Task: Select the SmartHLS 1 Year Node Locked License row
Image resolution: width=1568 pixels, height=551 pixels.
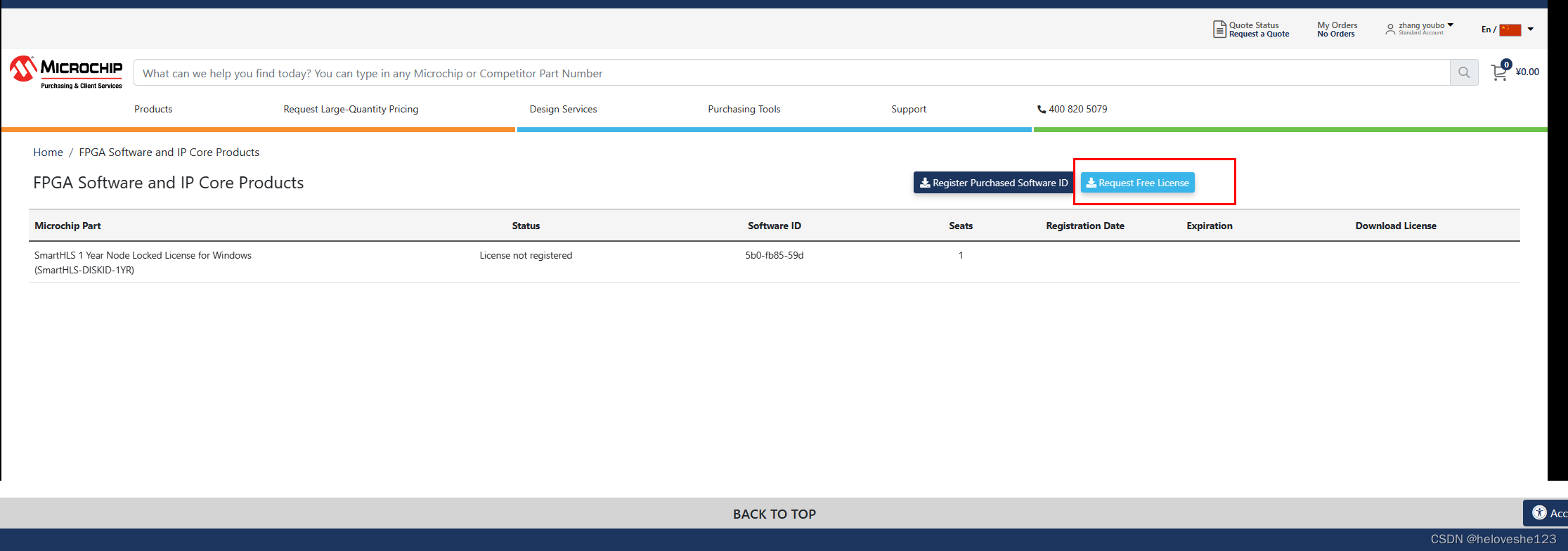Action: coord(774,262)
